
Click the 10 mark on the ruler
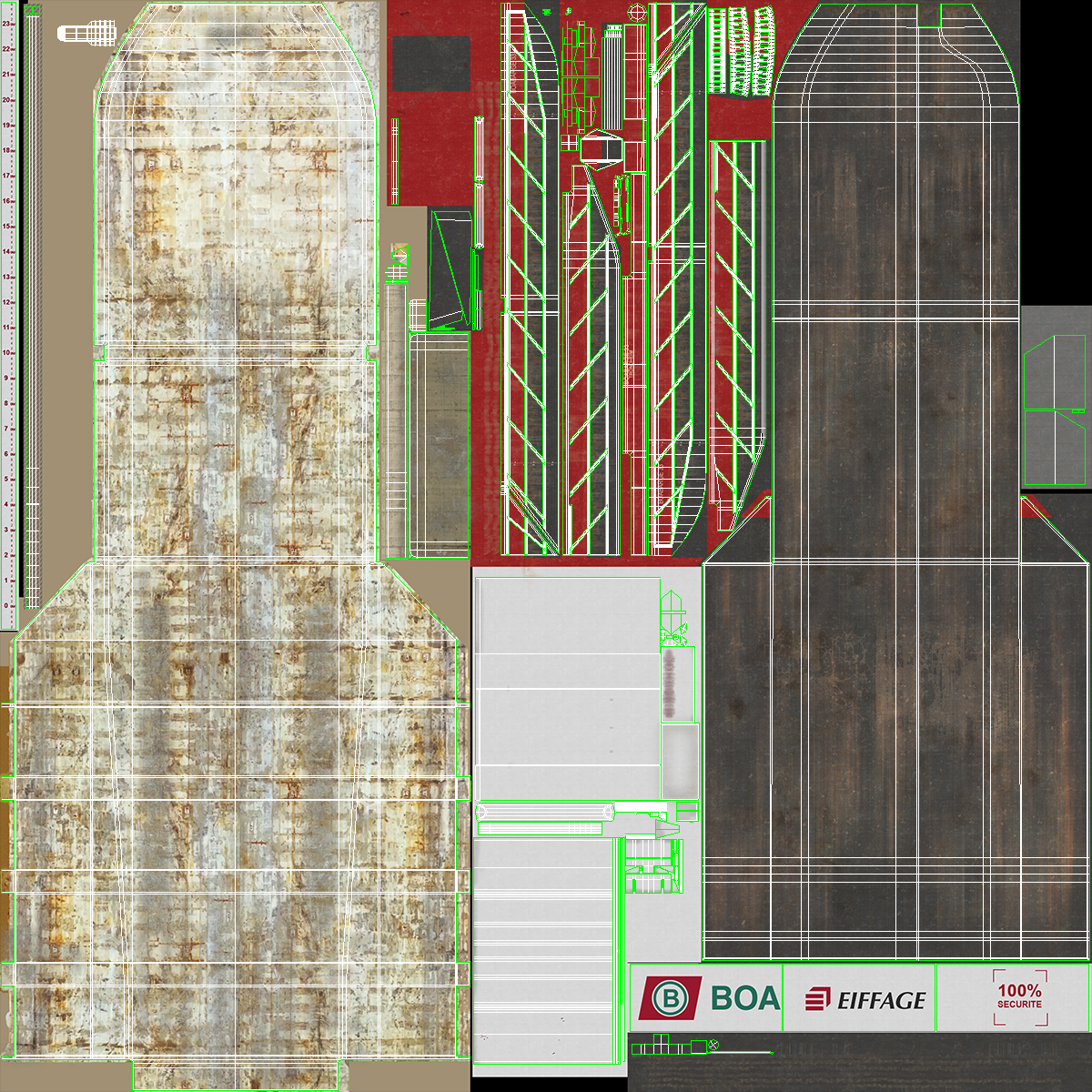5,352
